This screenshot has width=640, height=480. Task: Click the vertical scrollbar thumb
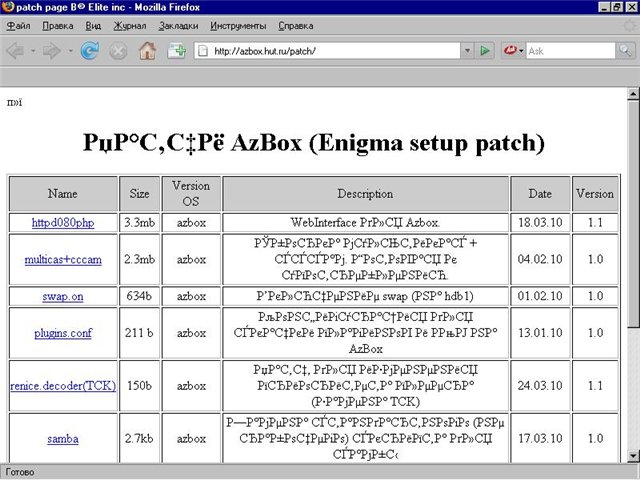633,214
